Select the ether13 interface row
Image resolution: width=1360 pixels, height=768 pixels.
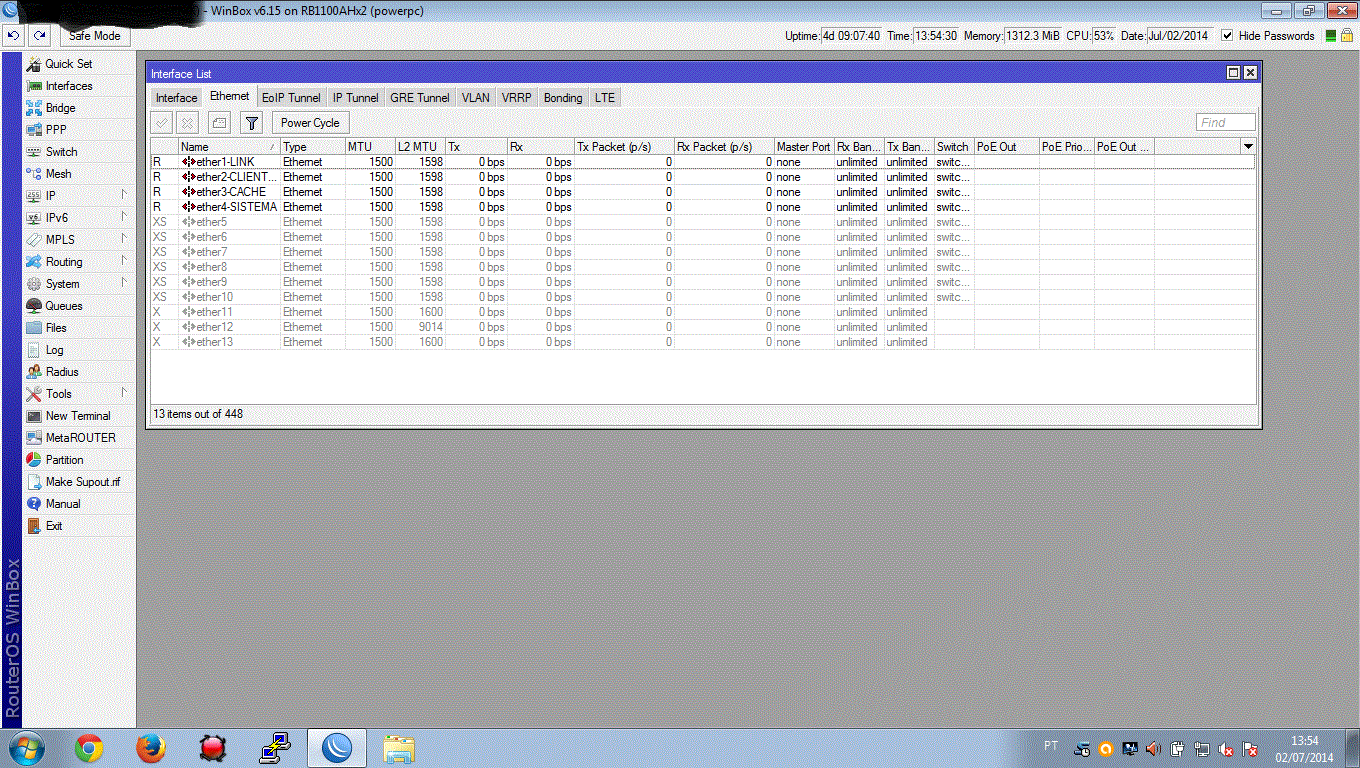coord(702,342)
